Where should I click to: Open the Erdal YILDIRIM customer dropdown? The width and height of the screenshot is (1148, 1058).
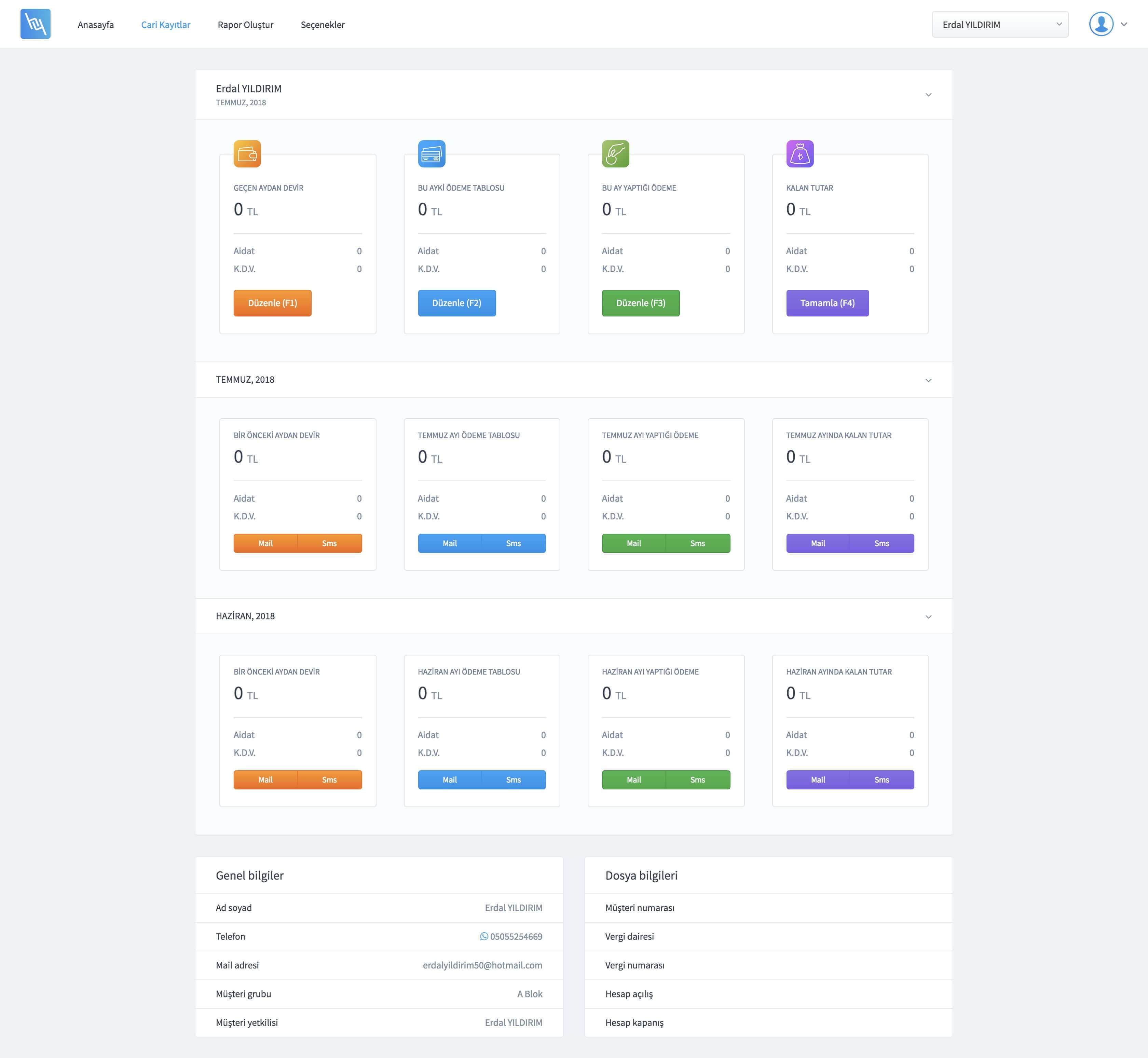(x=999, y=25)
